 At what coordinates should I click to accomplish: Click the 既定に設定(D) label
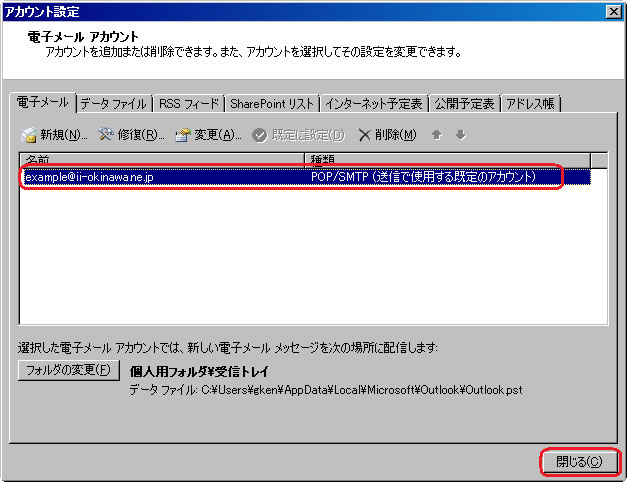click(308, 135)
